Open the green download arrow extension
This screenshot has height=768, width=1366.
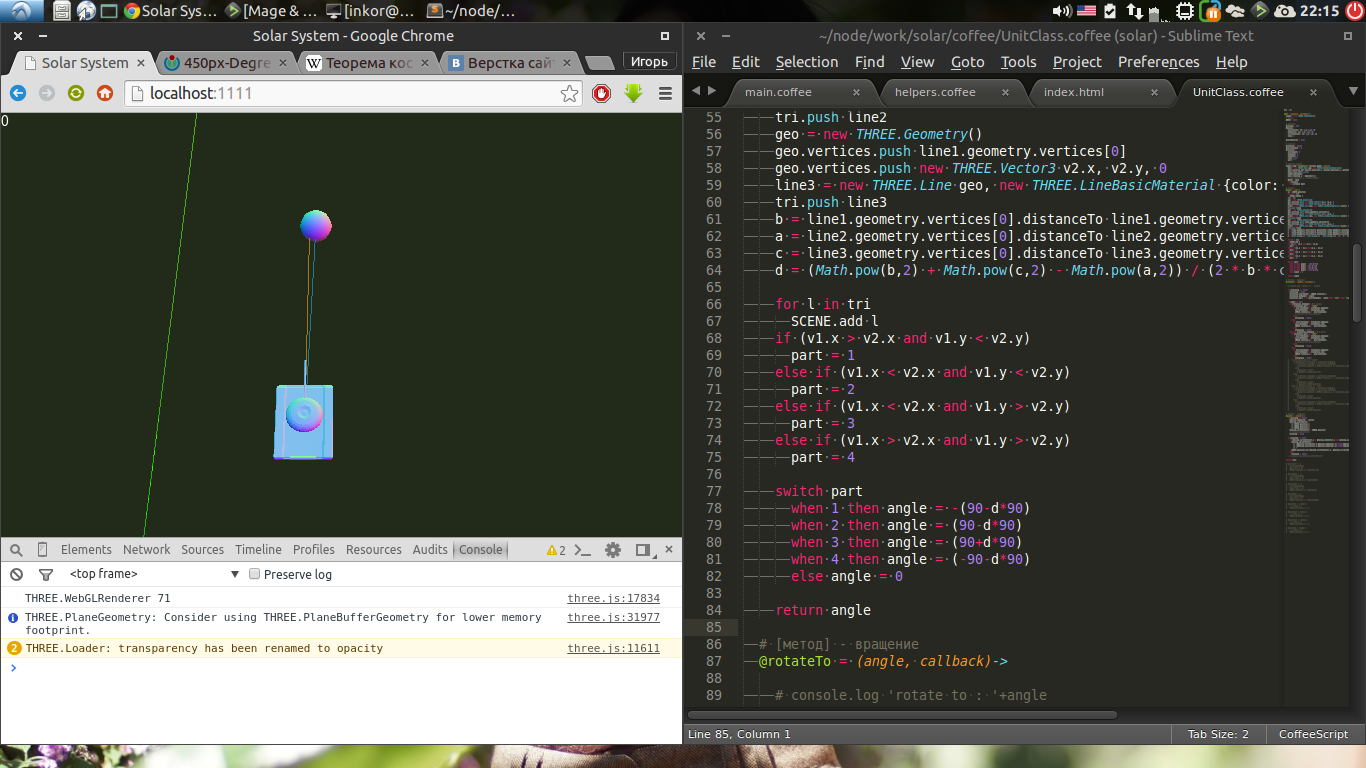(633, 93)
